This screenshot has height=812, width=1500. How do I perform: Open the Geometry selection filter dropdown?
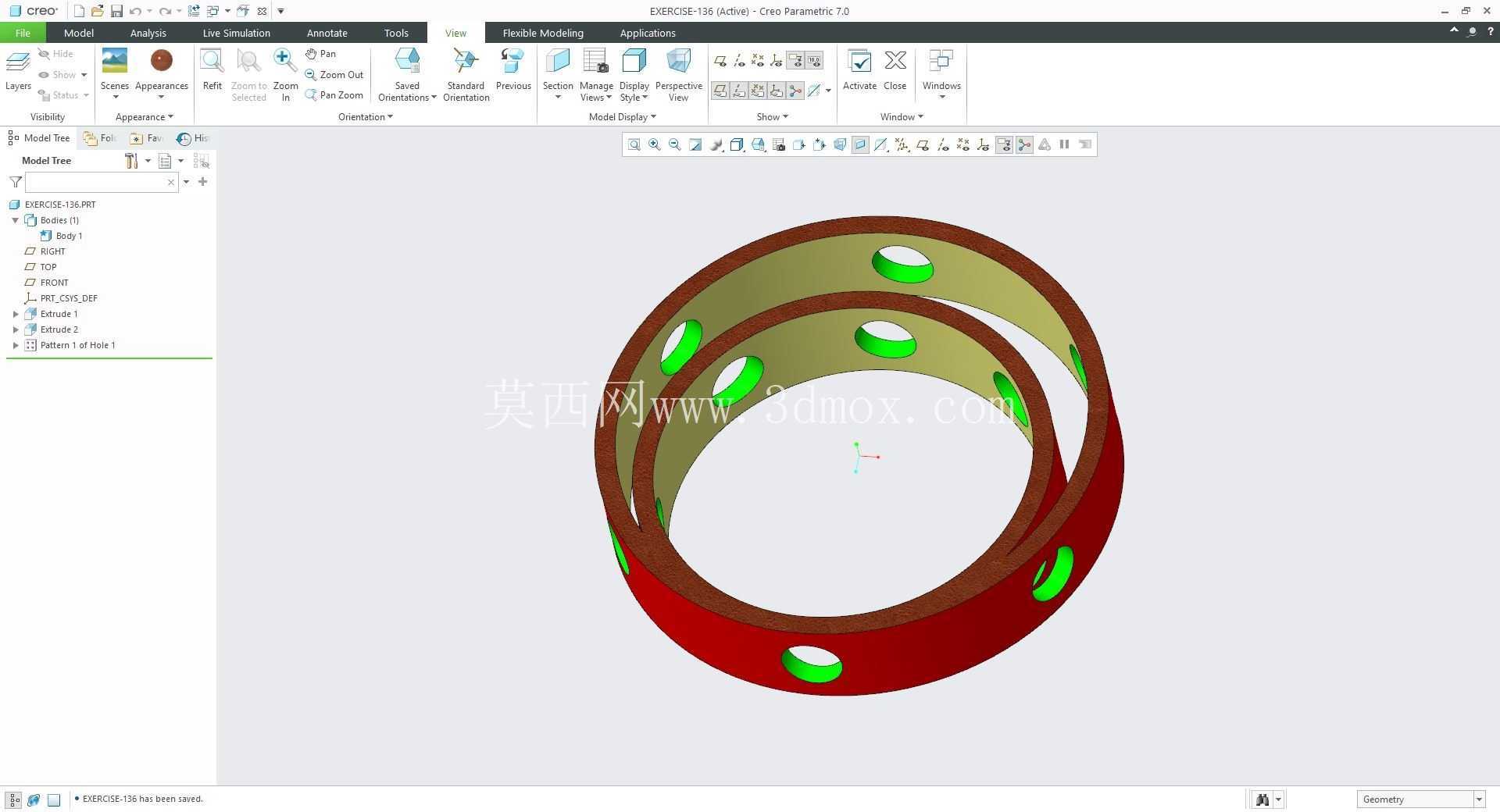[x=1478, y=800]
